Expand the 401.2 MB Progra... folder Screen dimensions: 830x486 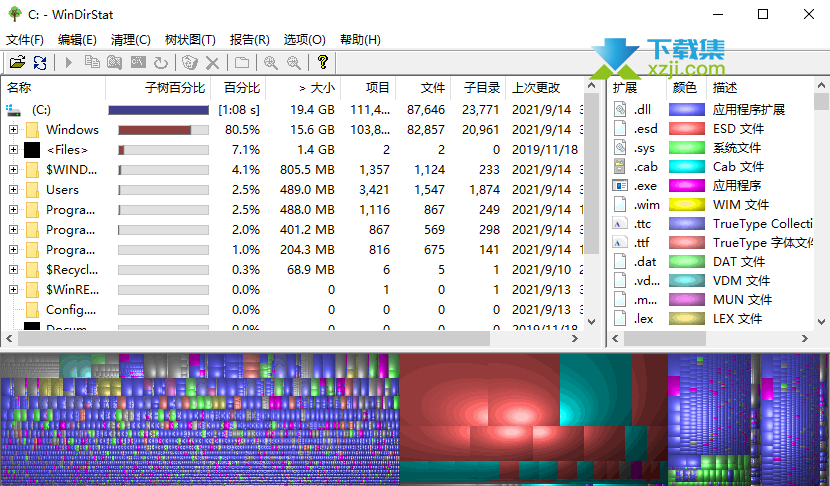tap(13, 229)
